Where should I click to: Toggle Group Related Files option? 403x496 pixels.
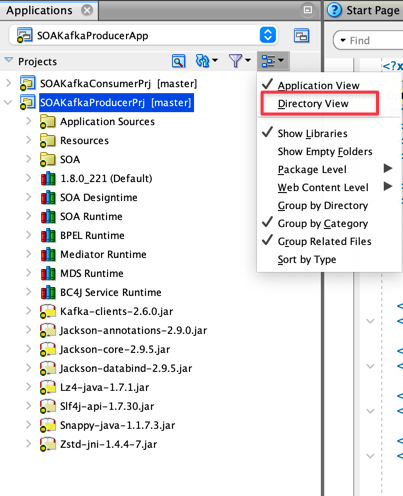pyautogui.click(x=324, y=242)
